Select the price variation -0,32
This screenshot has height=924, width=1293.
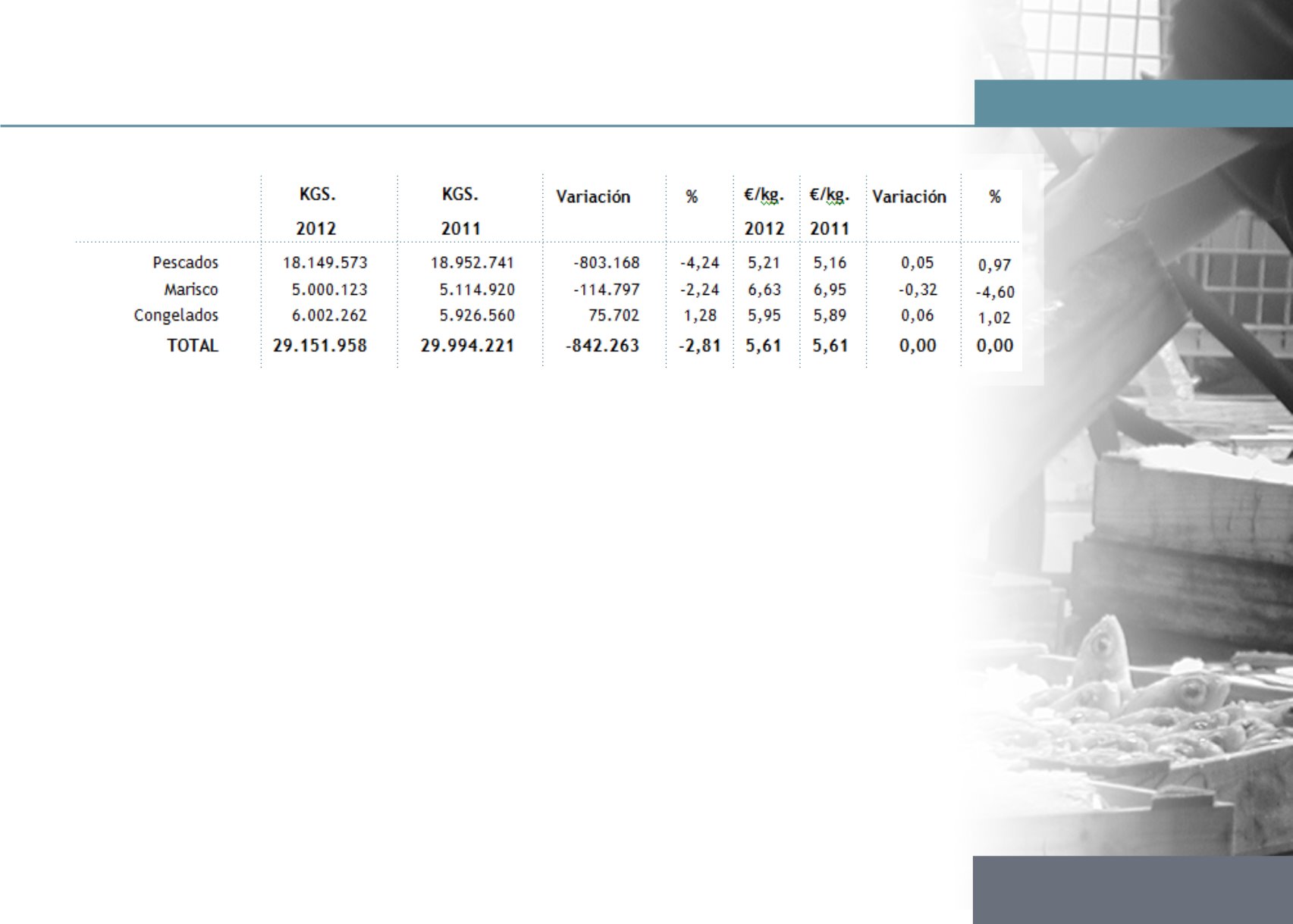point(918,290)
